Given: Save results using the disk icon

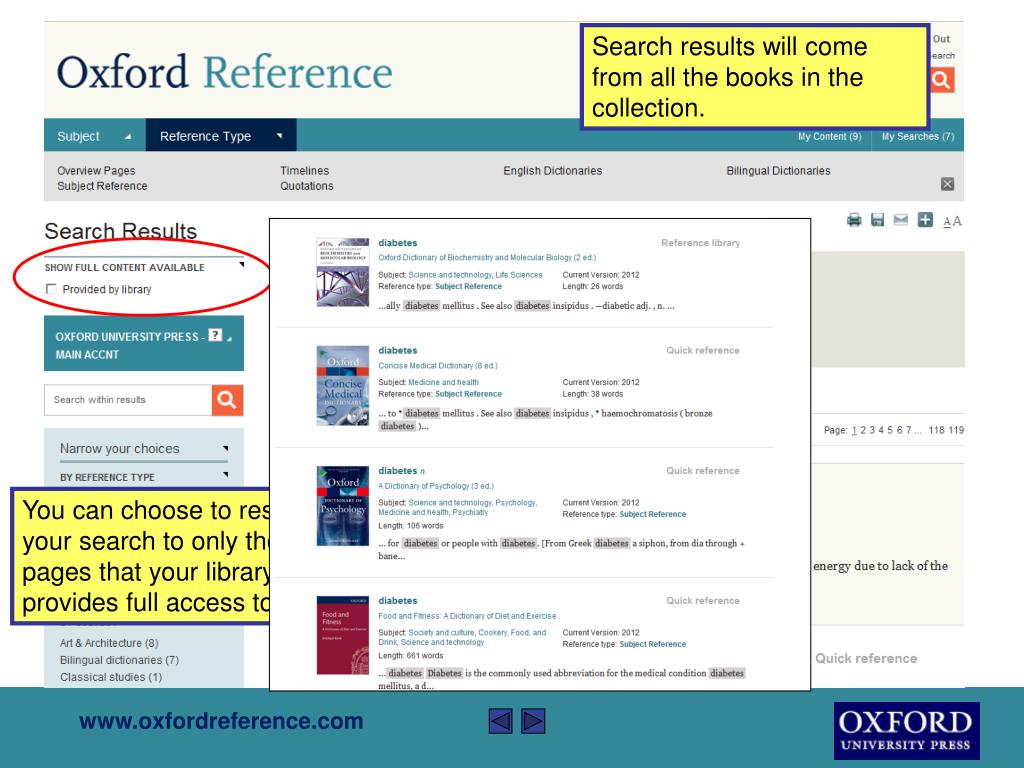Looking at the screenshot, I should pyautogui.click(x=877, y=220).
